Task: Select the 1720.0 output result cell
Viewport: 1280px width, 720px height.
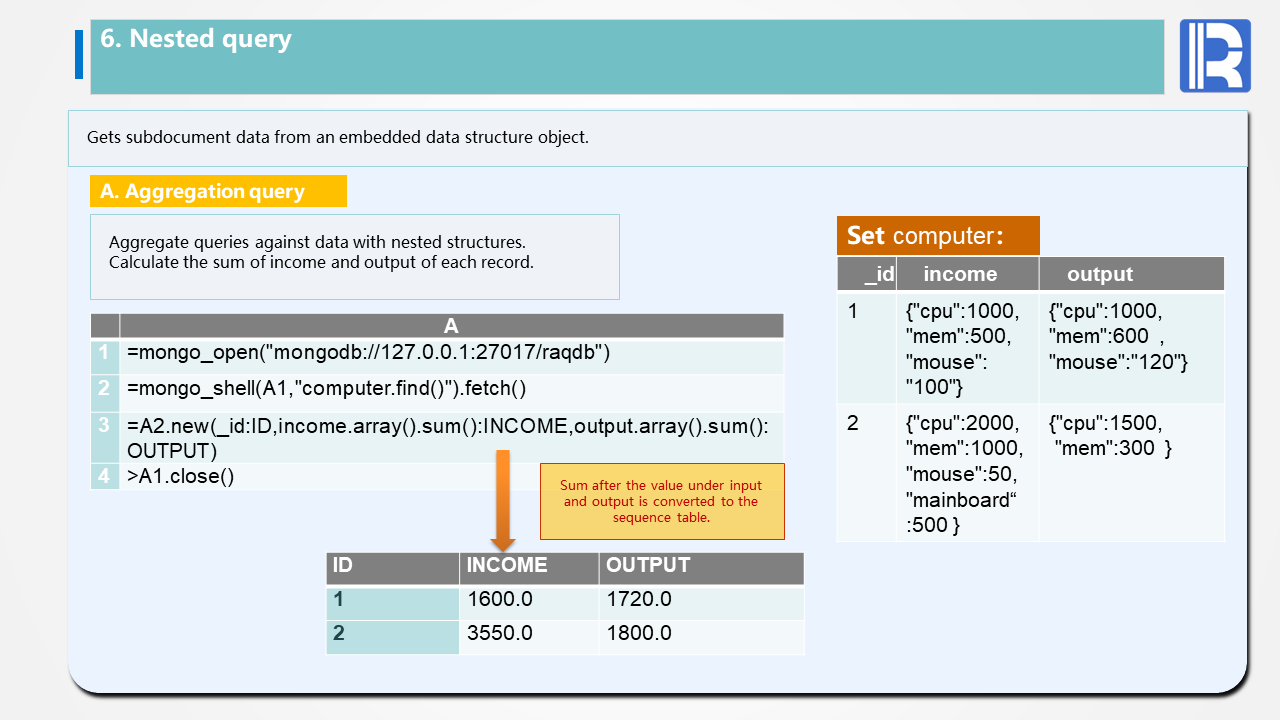Action: coord(701,600)
